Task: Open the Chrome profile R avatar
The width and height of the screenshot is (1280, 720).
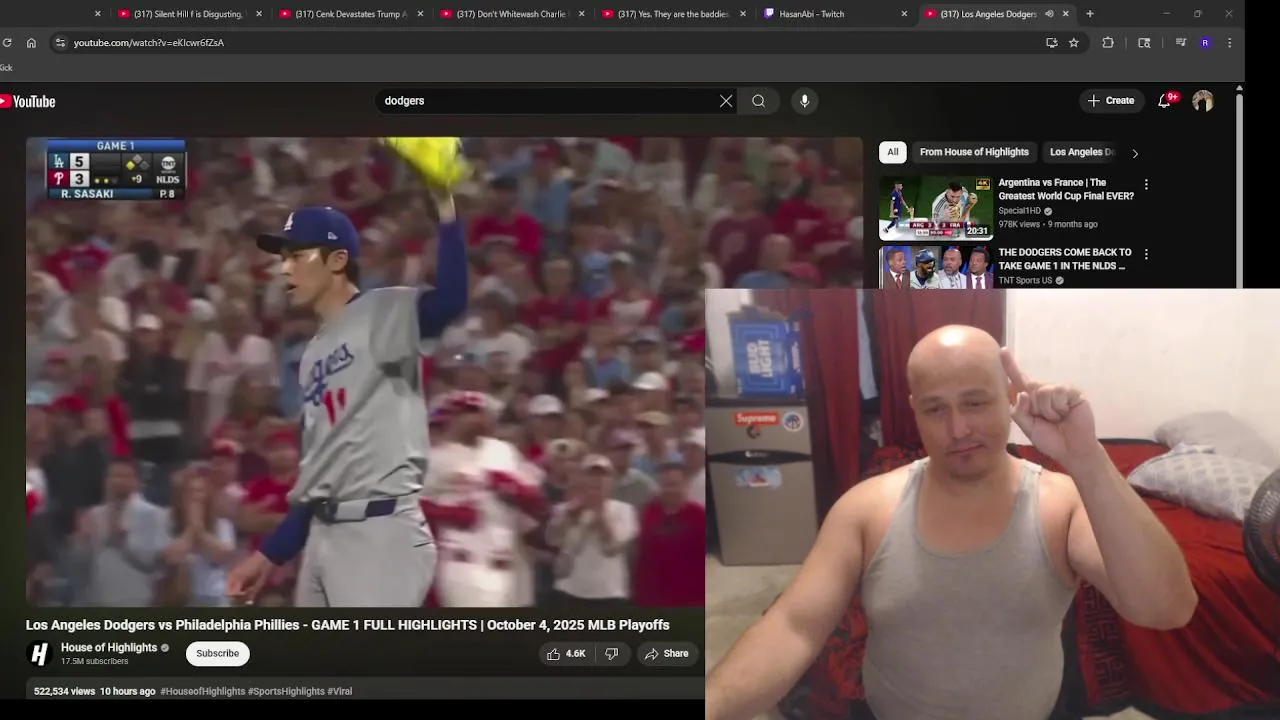Action: [1205, 43]
